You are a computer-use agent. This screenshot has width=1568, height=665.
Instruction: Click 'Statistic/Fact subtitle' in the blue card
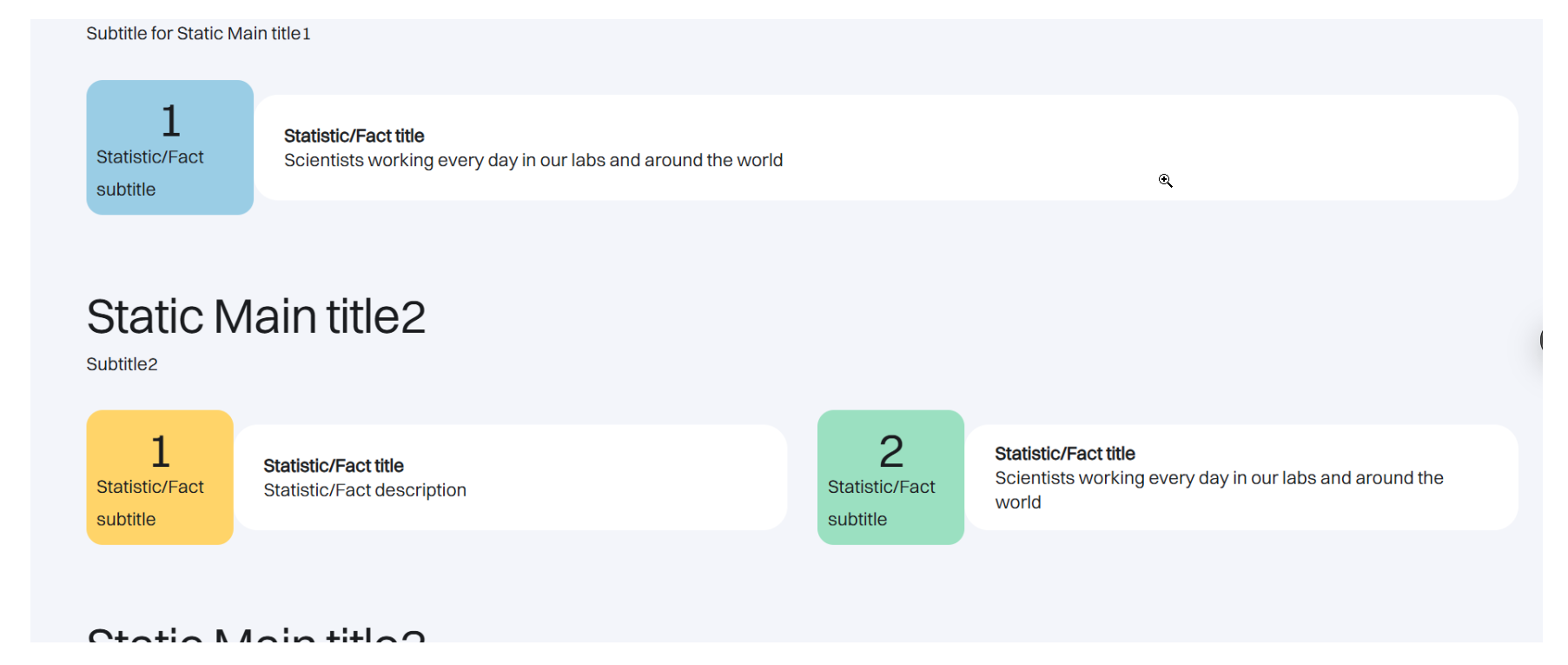149,173
